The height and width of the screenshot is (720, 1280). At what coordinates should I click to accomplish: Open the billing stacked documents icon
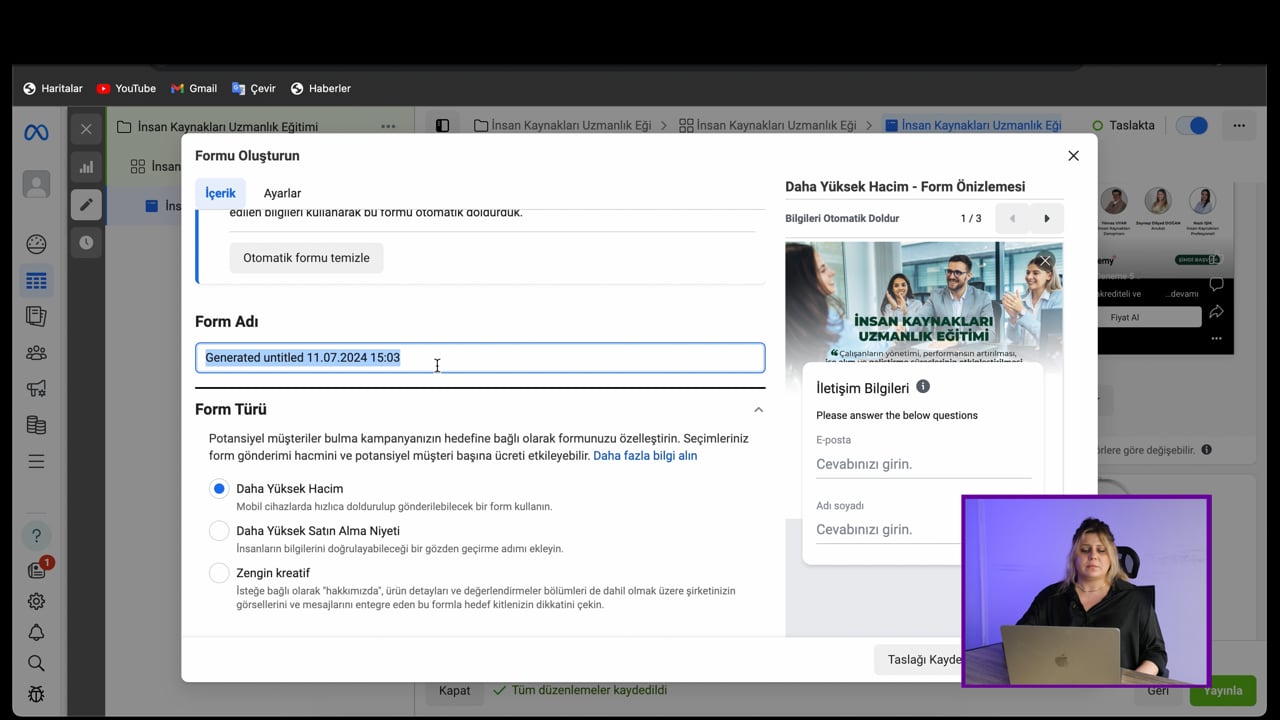tap(36, 425)
